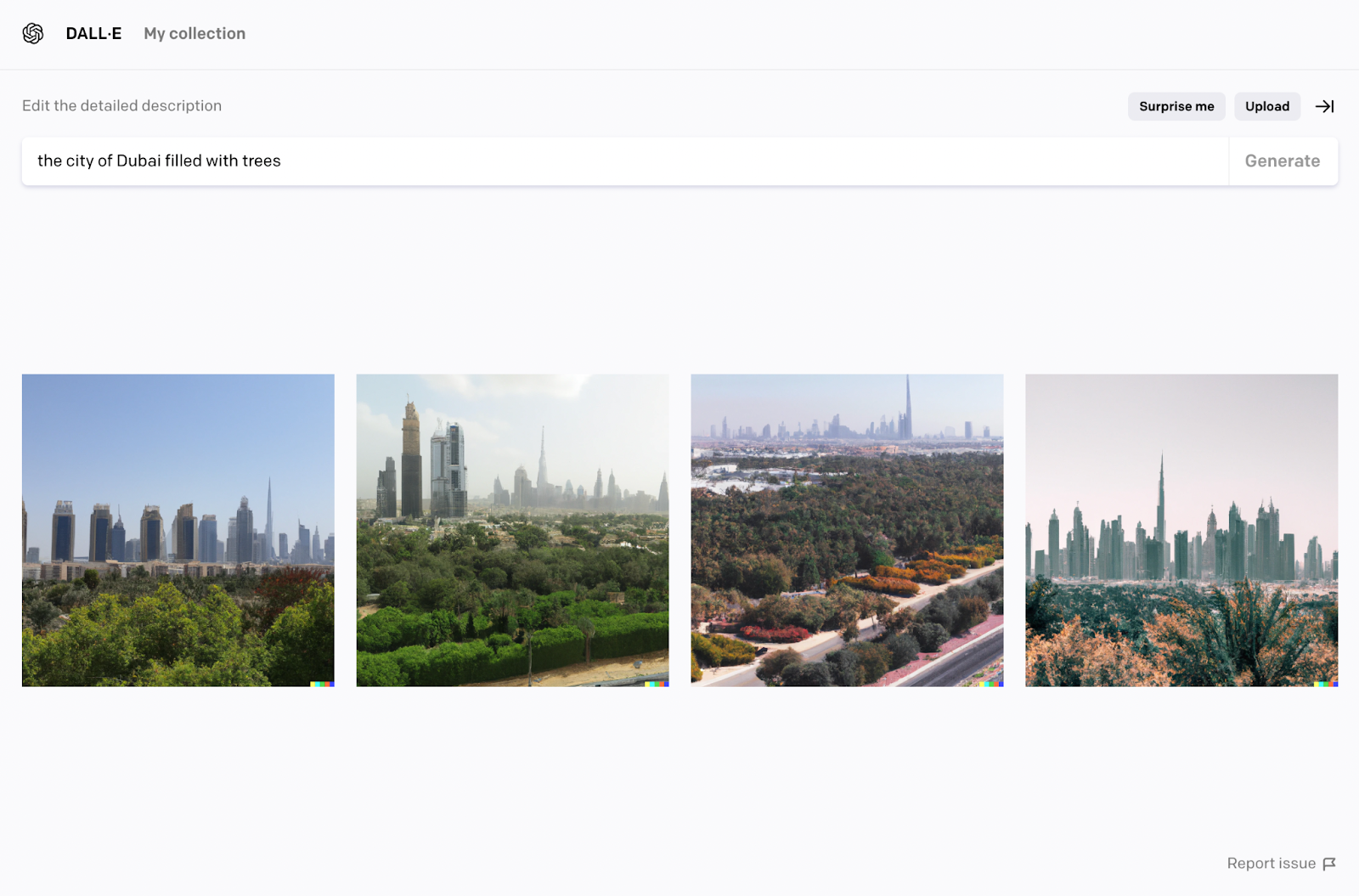Open the fourth teal-toned skyline image
Image resolution: width=1359 pixels, height=896 pixels.
coord(1181,530)
